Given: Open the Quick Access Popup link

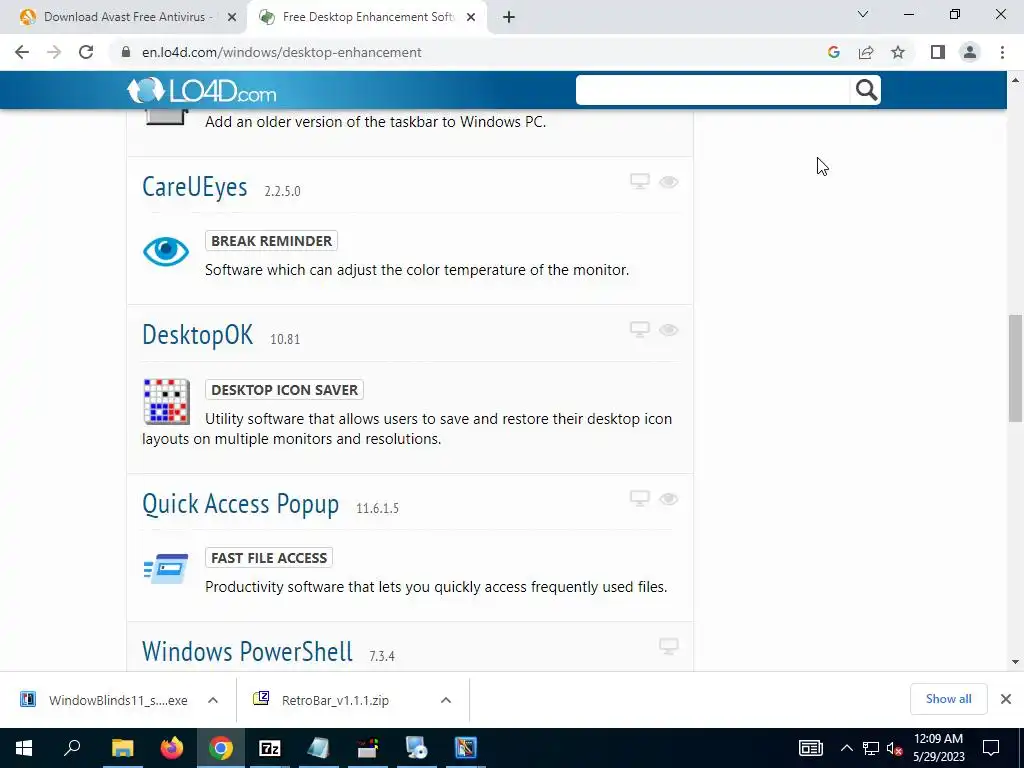Looking at the screenshot, I should point(240,504).
